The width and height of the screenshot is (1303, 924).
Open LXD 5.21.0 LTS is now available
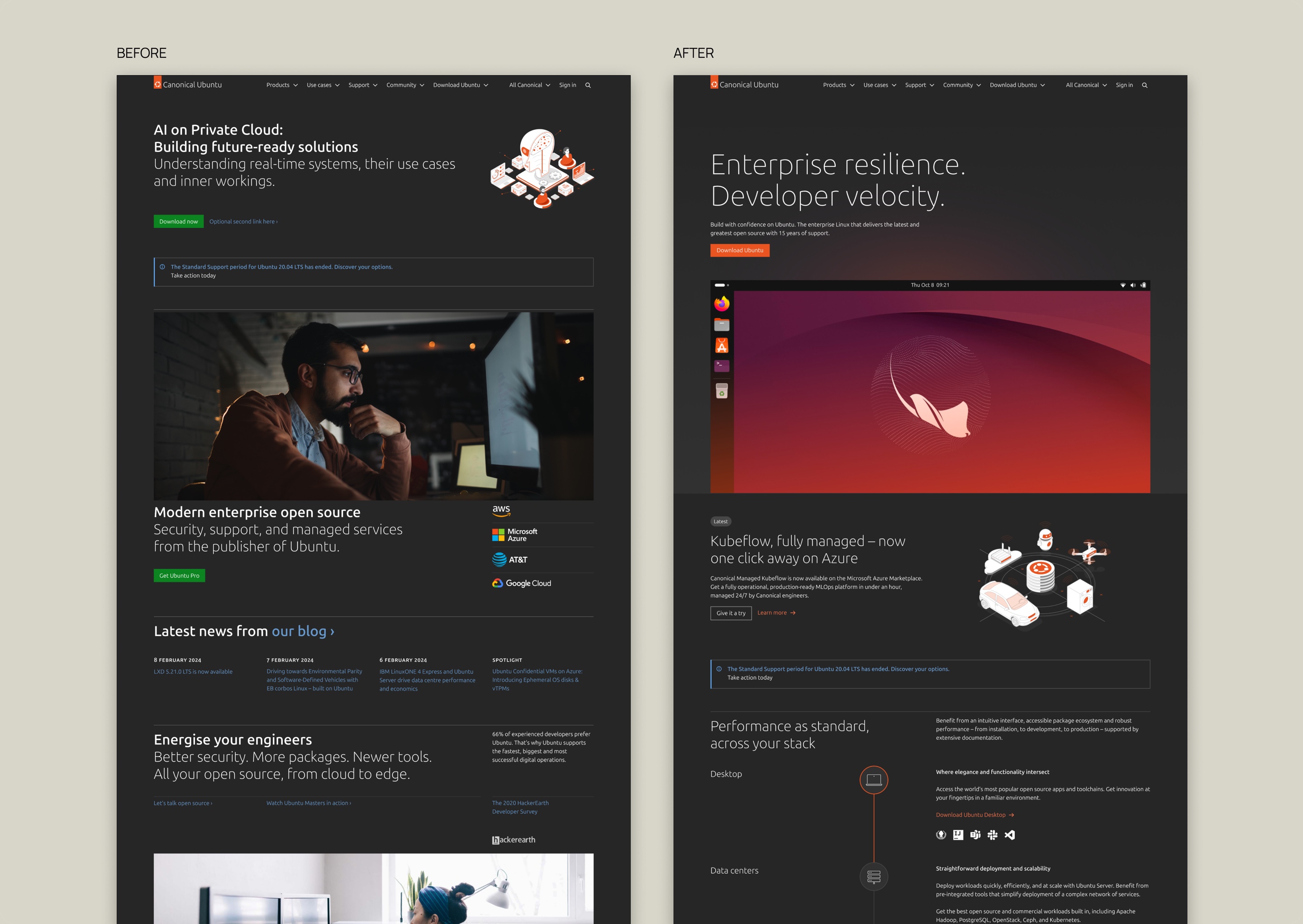[x=193, y=671]
